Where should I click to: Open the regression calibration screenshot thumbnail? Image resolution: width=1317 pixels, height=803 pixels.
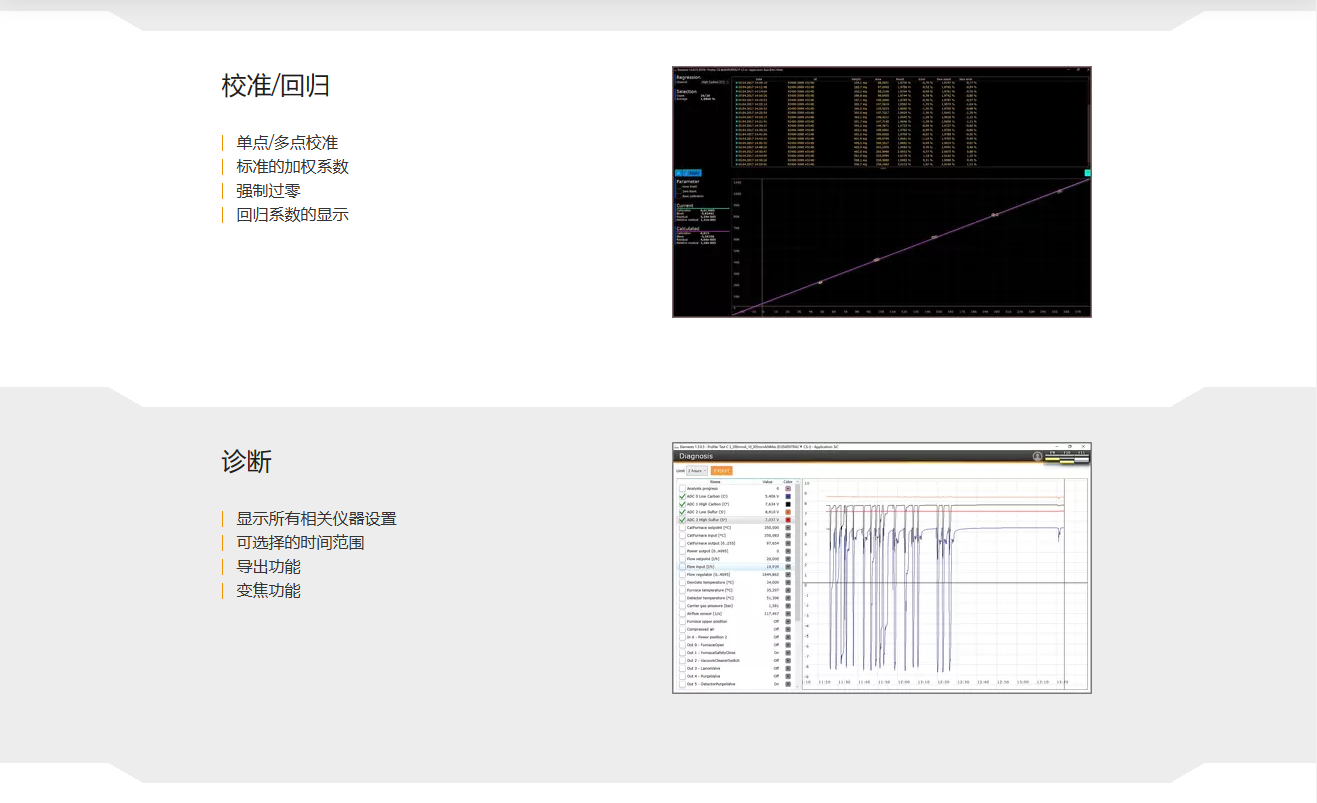tap(881, 192)
